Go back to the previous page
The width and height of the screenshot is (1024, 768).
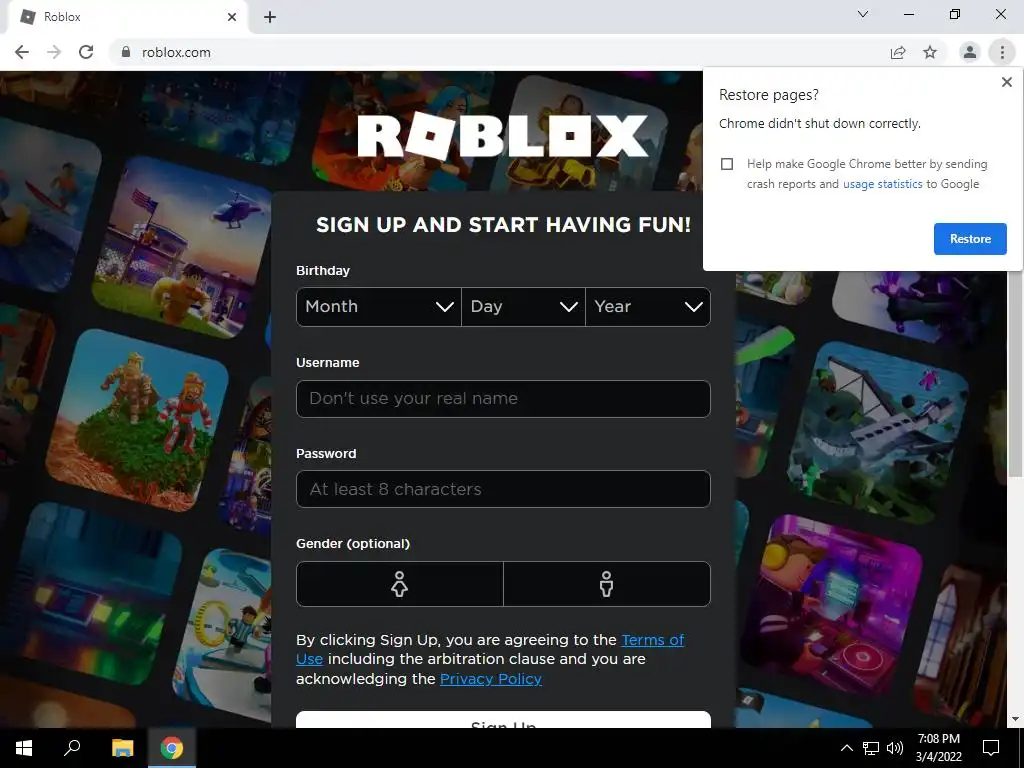point(22,52)
